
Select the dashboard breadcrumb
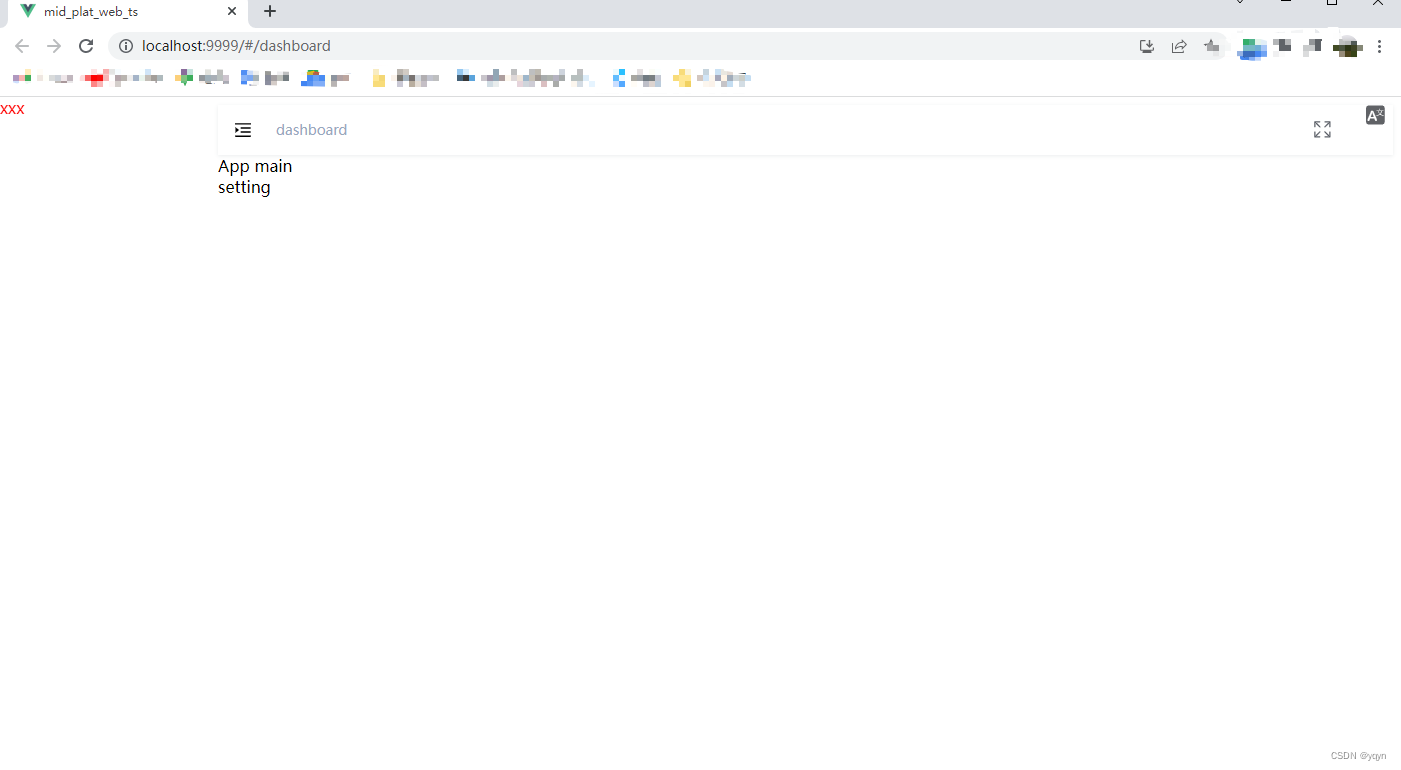coord(311,130)
